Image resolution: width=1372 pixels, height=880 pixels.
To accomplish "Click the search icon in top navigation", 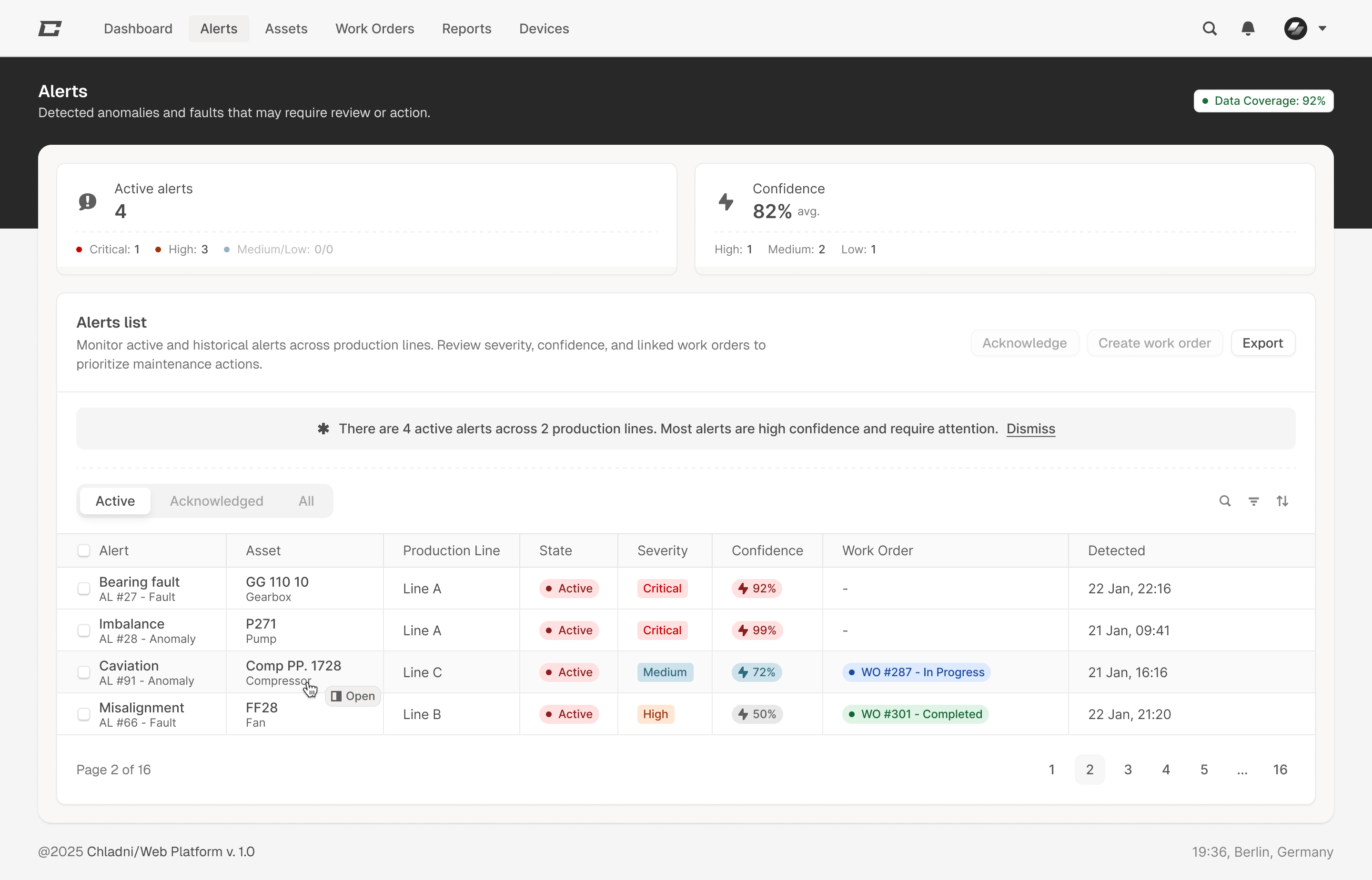I will (1209, 29).
